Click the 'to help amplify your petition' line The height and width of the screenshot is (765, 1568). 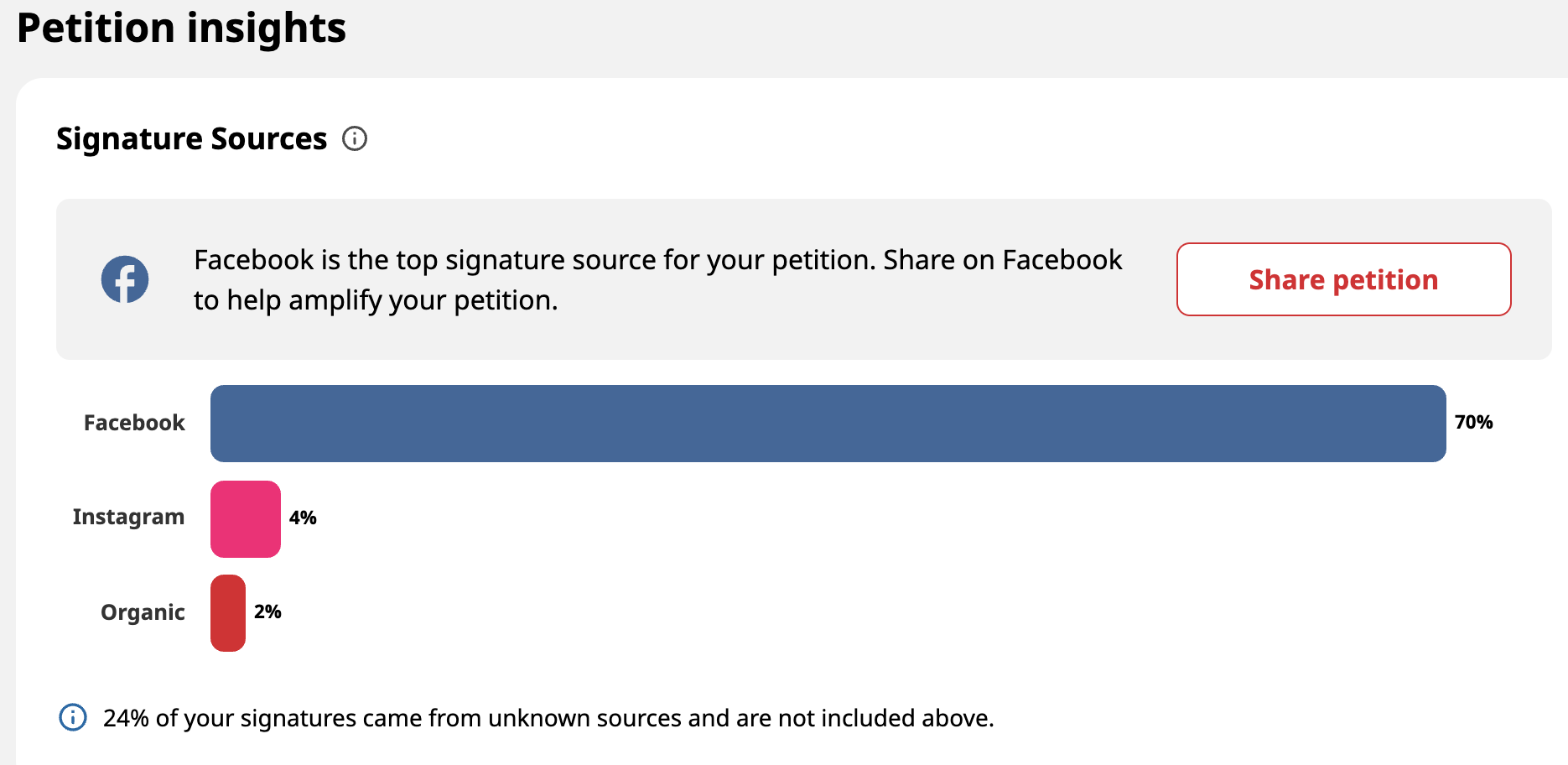coord(376,300)
